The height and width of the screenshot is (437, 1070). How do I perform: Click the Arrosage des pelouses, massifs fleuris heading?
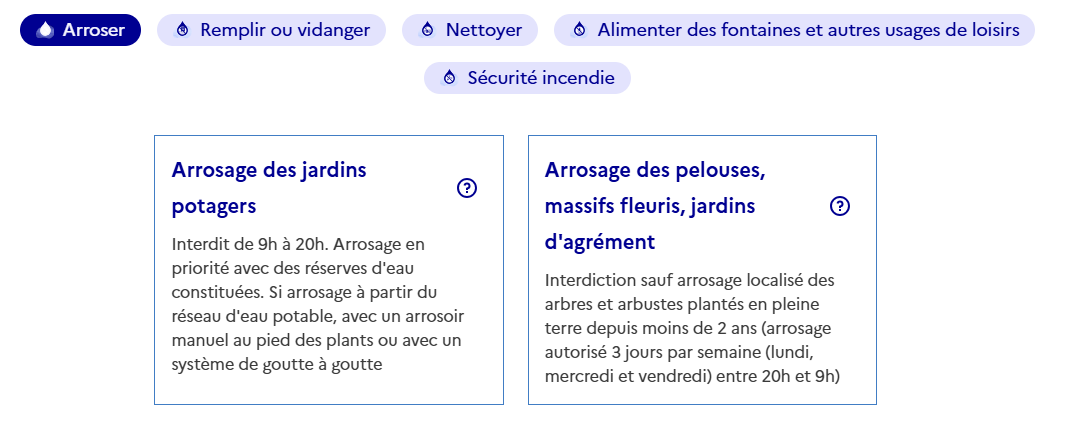point(655,206)
